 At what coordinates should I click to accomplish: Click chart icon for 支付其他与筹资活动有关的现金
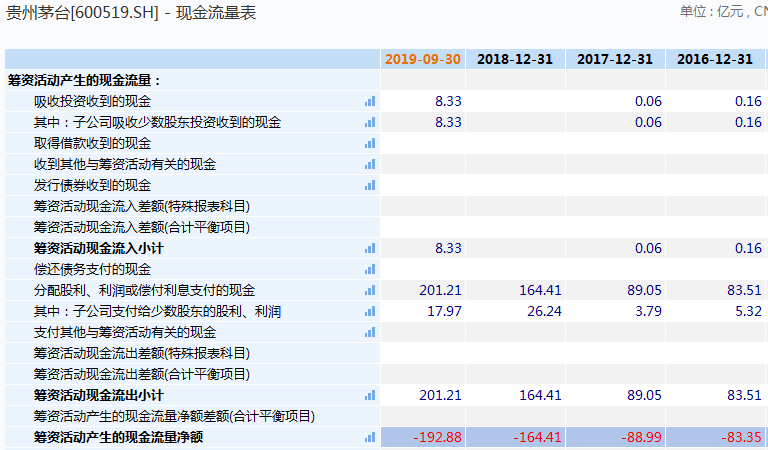click(x=370, y=332)
